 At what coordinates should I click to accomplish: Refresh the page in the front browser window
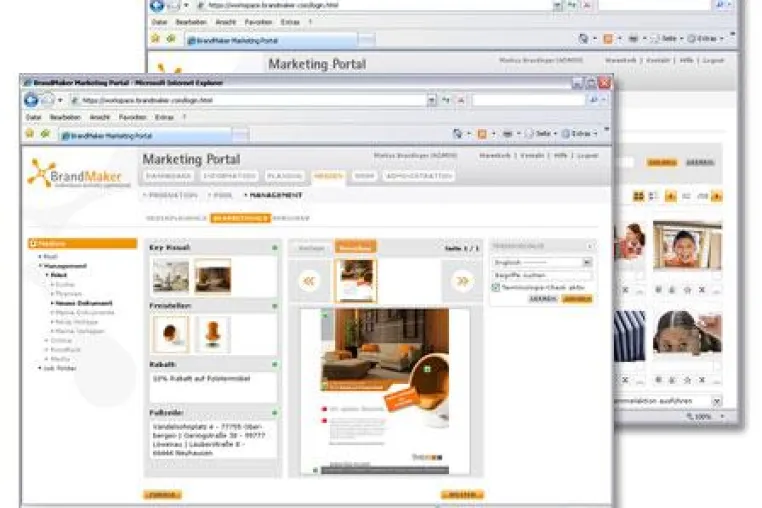(446, 100)
